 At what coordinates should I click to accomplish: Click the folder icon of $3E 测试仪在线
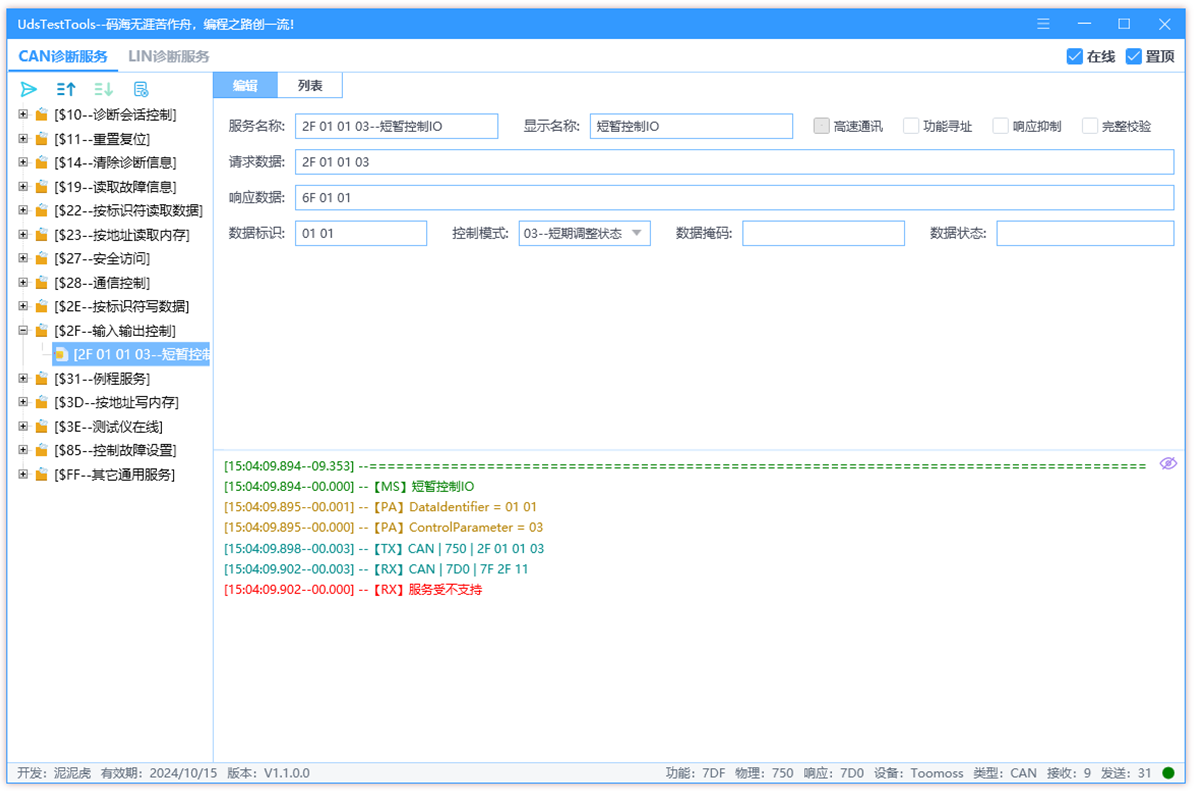click(42, 427)
